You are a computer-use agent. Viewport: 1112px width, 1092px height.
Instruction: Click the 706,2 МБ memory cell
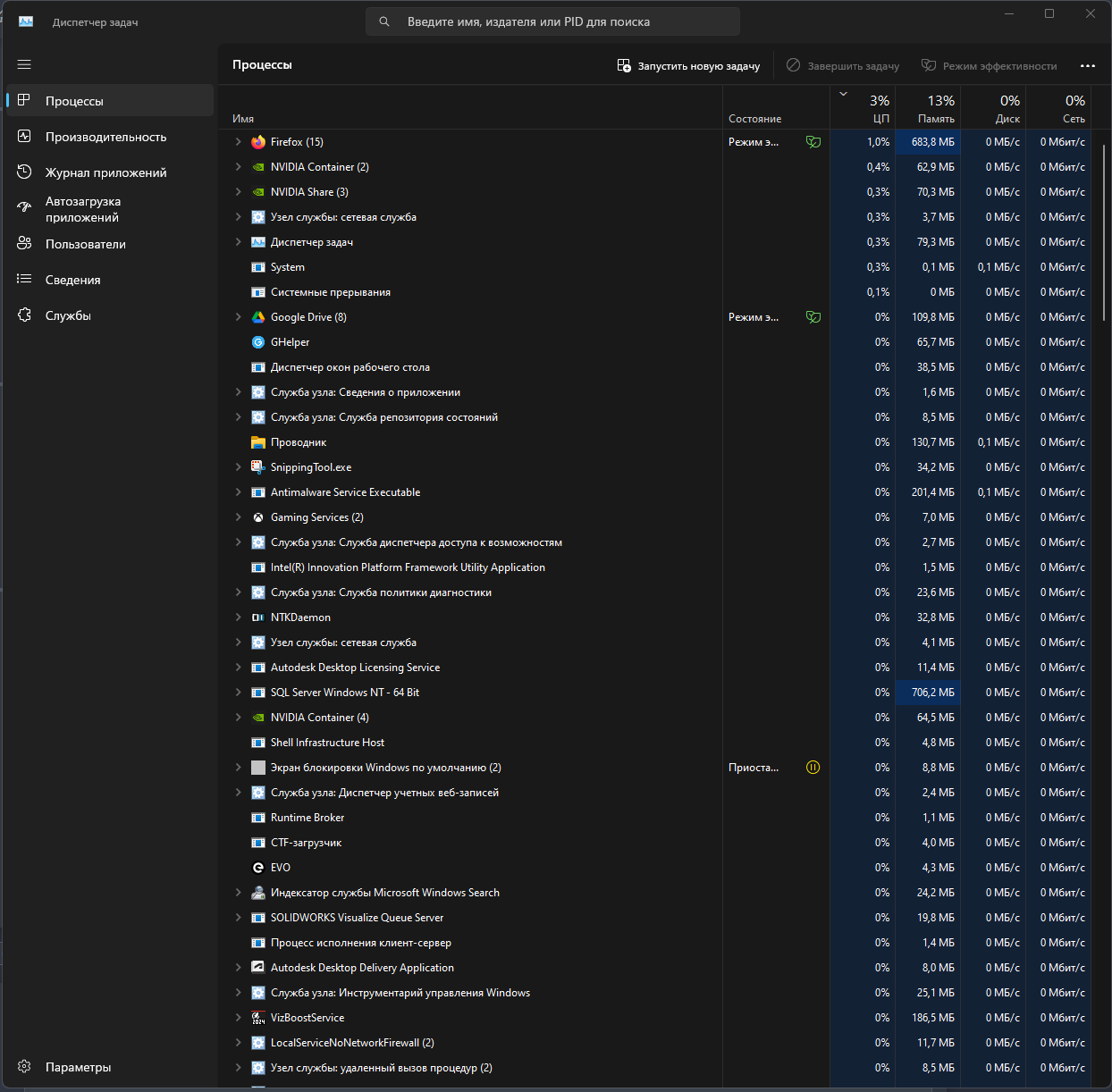point(928,693)
